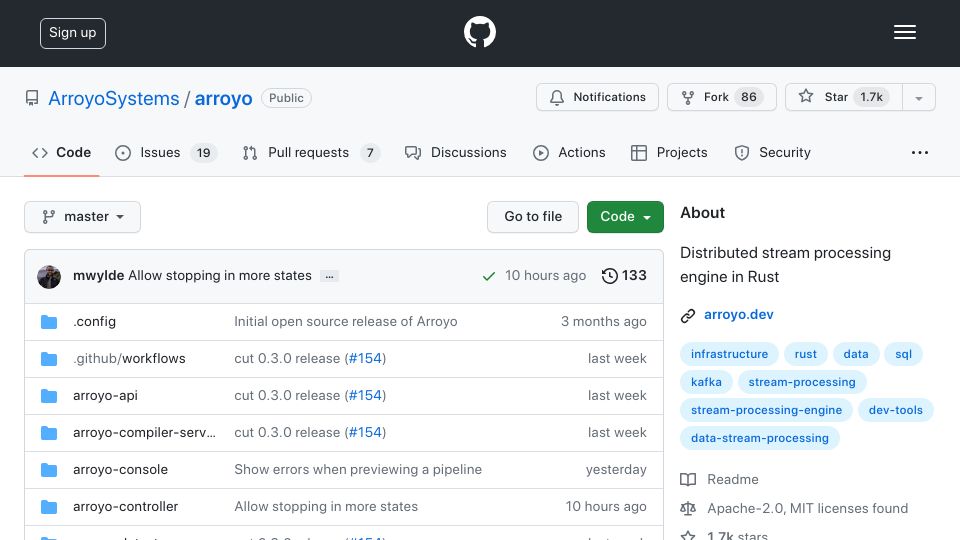
Task: Expand the commit message ellipsis
Action: (x=329, y=277)
